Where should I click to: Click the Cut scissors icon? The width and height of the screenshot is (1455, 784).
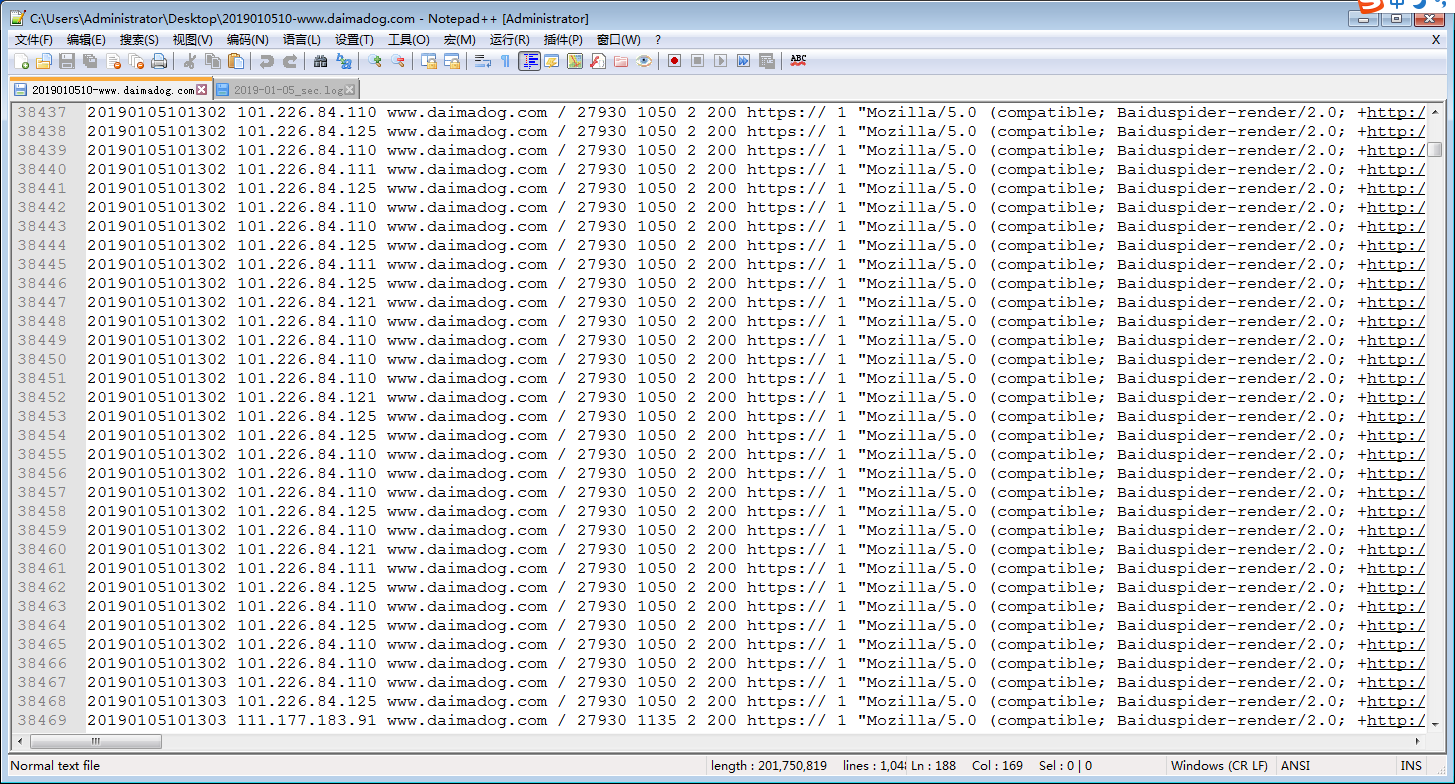[x=189, y=61]
